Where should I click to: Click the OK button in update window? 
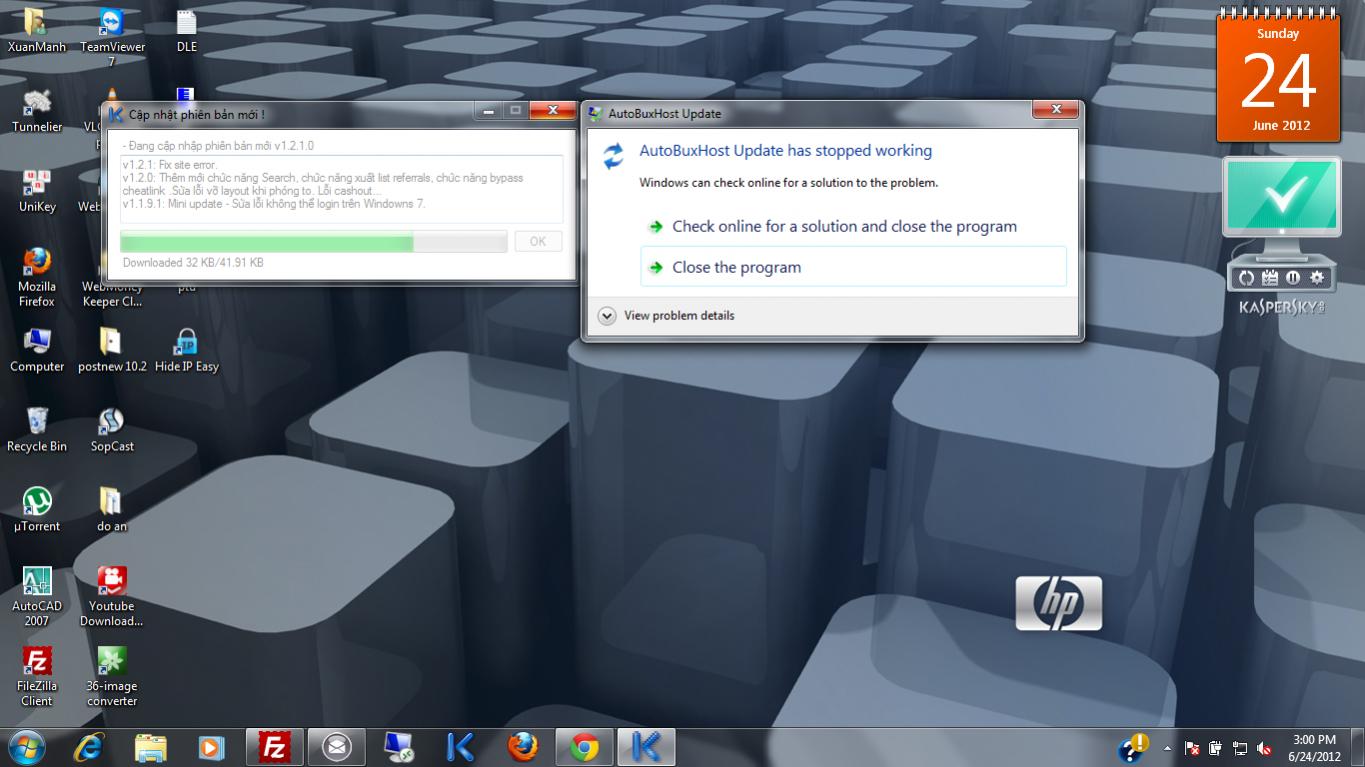(x=538, y=241)
